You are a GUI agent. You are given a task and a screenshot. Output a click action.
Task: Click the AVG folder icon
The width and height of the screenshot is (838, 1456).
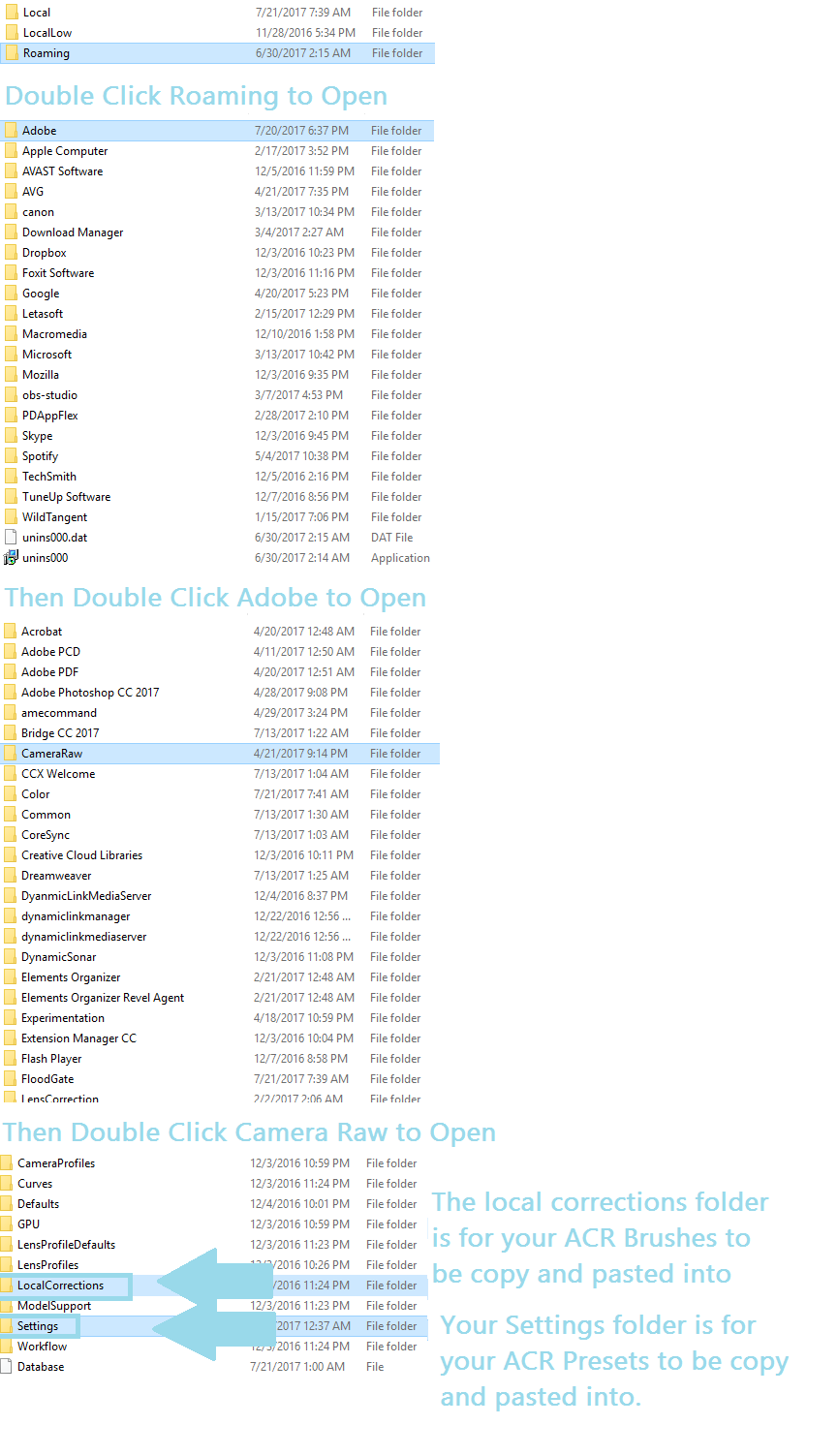11,192
